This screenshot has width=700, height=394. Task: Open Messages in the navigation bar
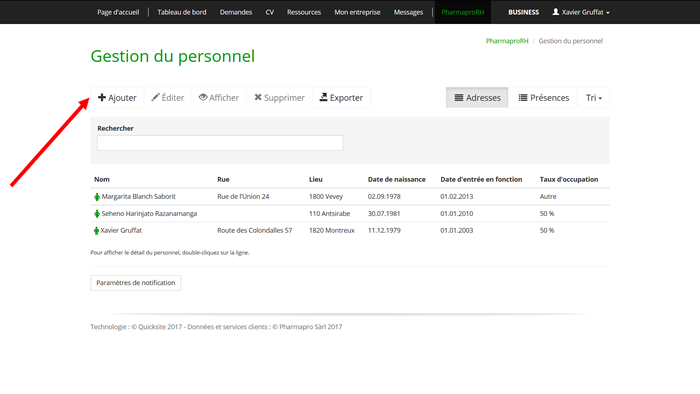(x=408, y=12)
